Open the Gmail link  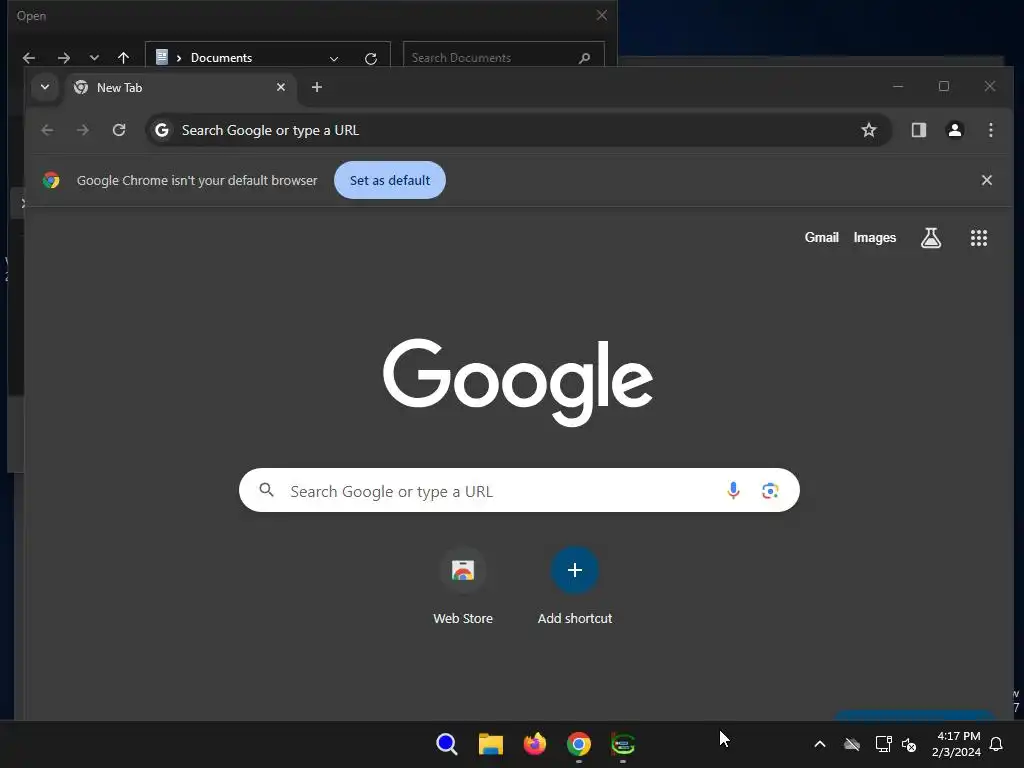[x=822, y=238]
